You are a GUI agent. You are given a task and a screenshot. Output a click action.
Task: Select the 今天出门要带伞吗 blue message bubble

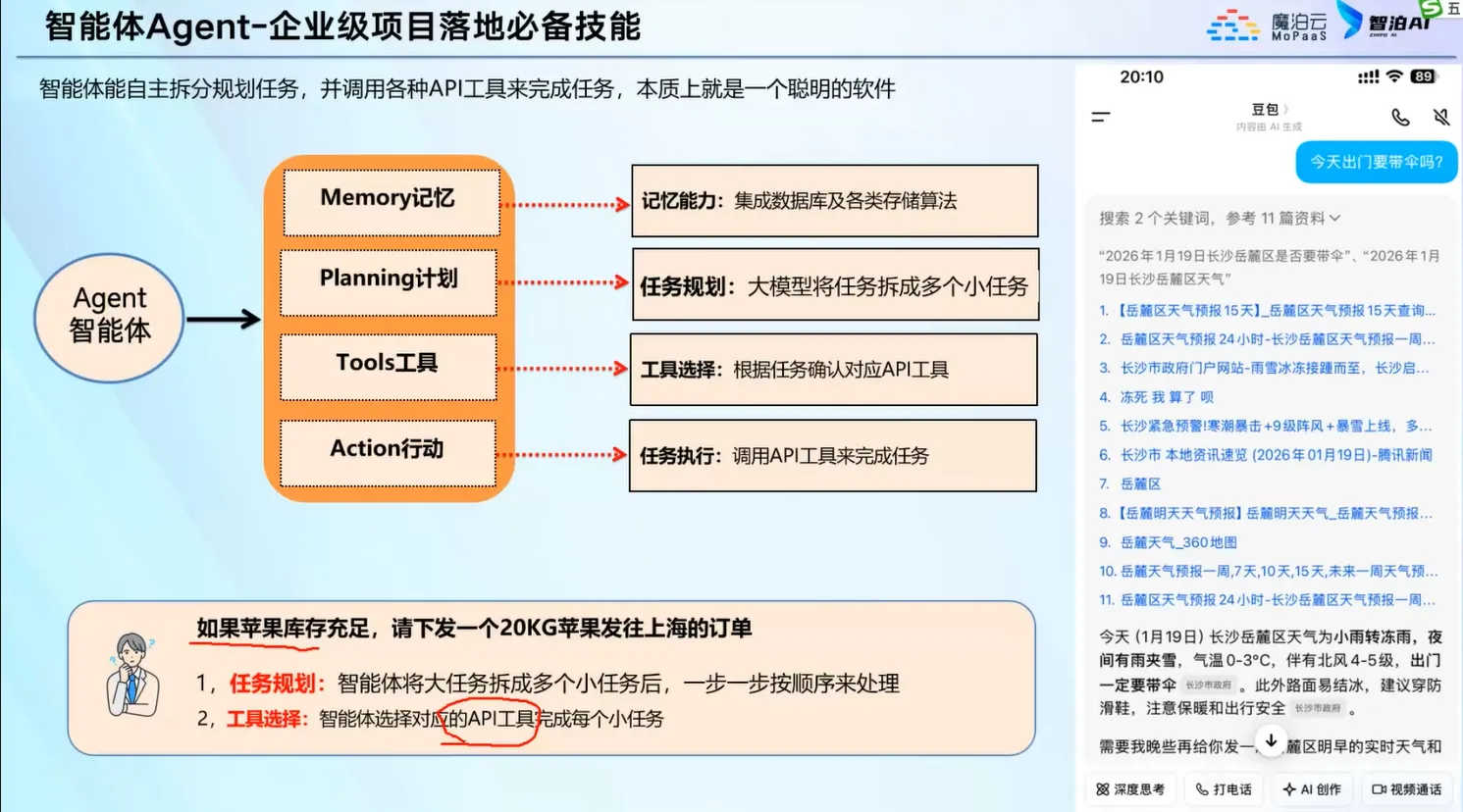(x=1376, y=162)
